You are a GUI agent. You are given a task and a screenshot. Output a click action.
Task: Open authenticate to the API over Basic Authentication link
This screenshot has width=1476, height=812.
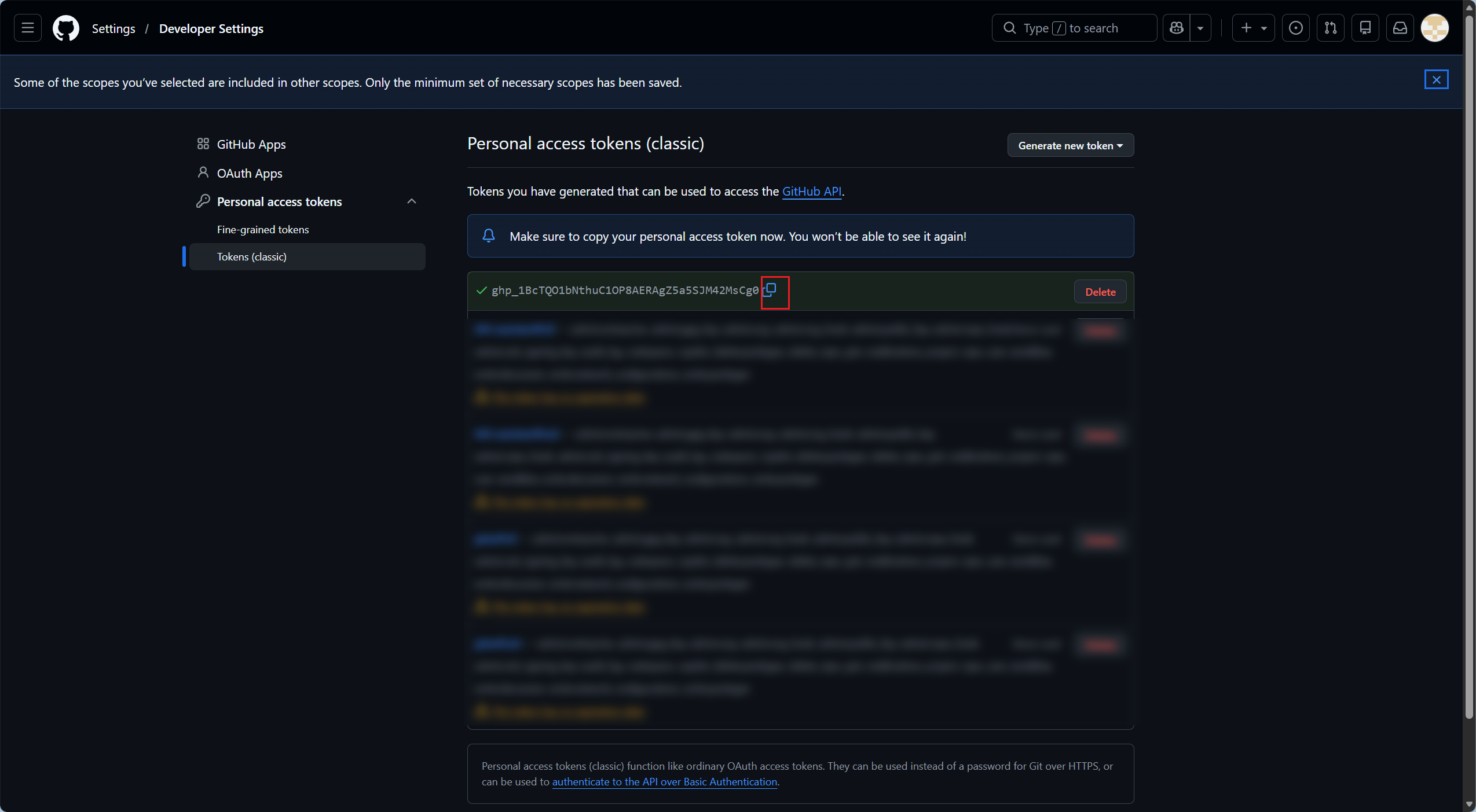click(x=665, y=782)
